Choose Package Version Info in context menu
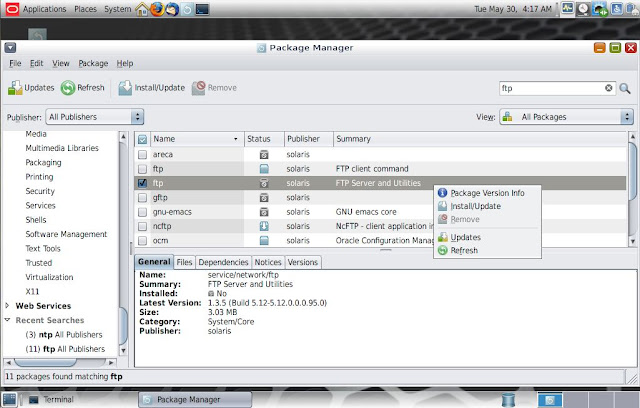This screenshot has height=408, width=640. pyautogui.click(x=487, y=193)
